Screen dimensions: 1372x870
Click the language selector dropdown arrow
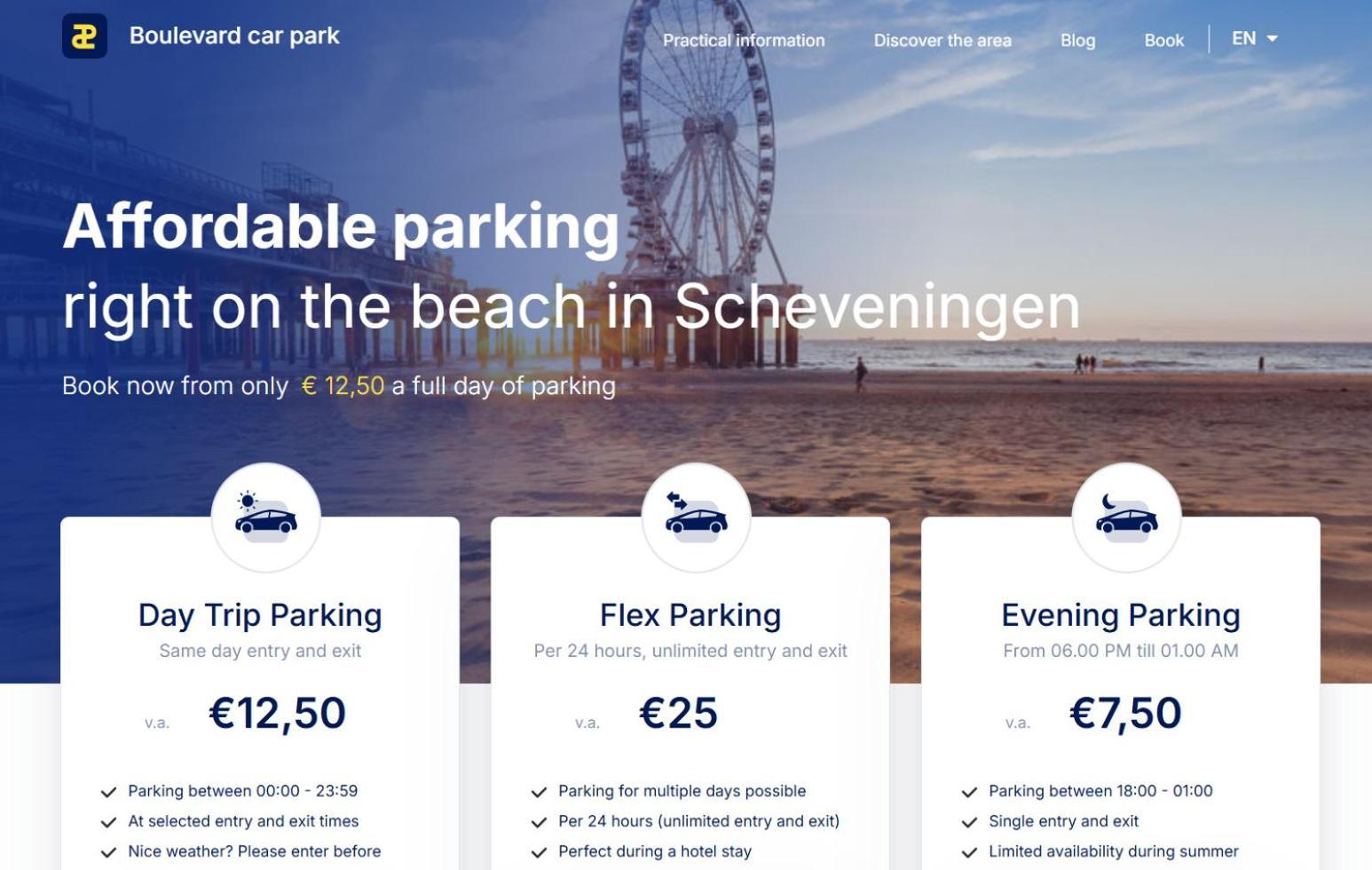[x=1272, y=39]
